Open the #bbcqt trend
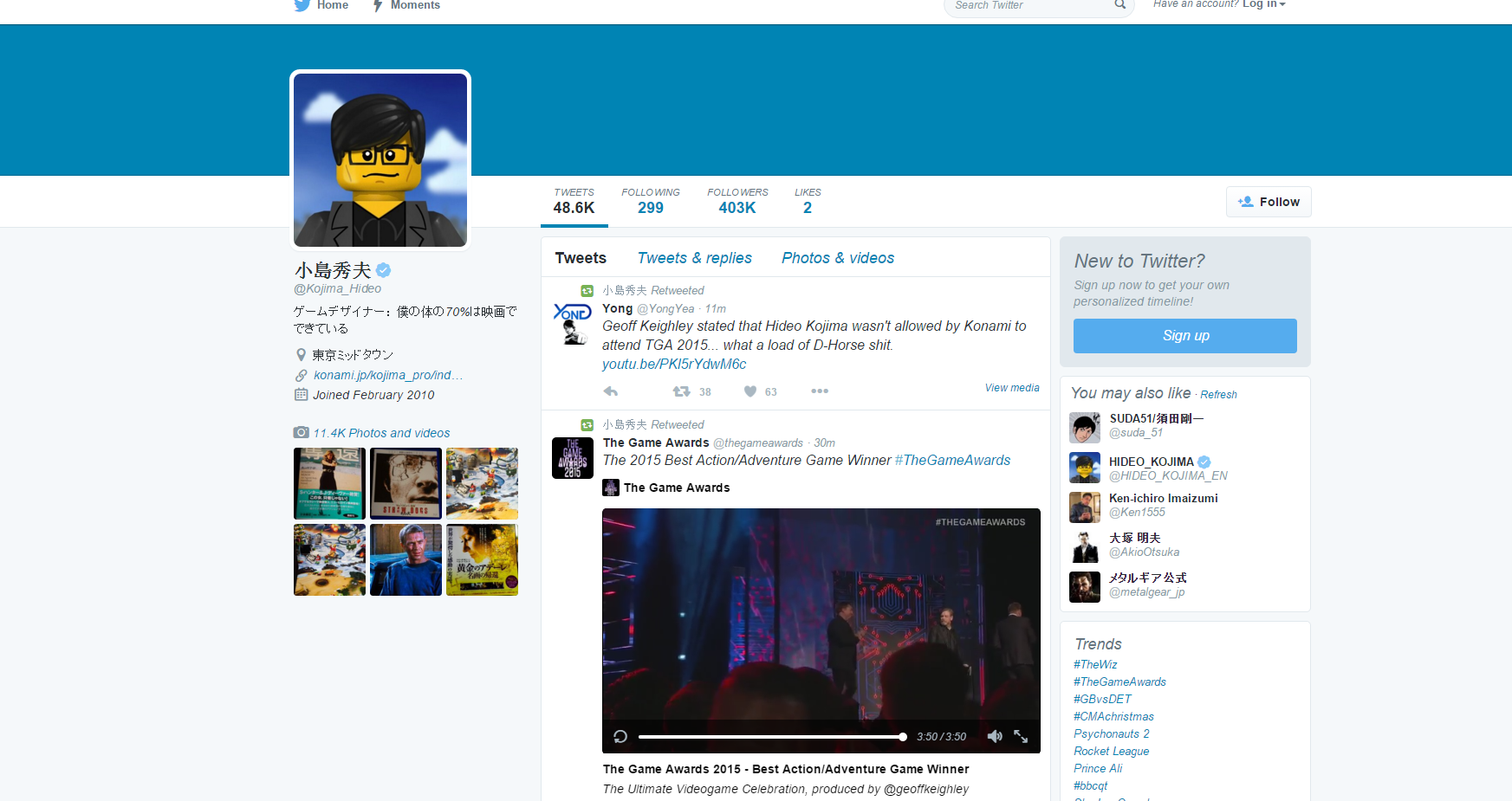Image resolution: width=1512 pixels, height=801 pixels. [1090, 786]
